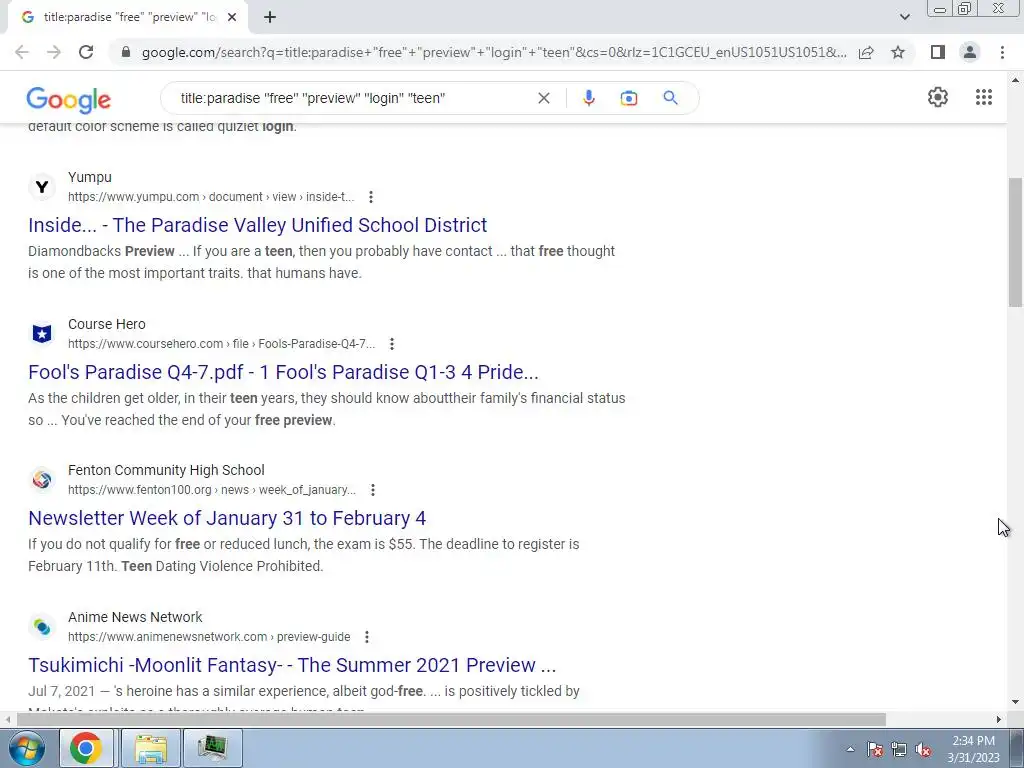1024x768 pixels.
Task: Click the Chrome address bar URL
Action: click(494, 52)
